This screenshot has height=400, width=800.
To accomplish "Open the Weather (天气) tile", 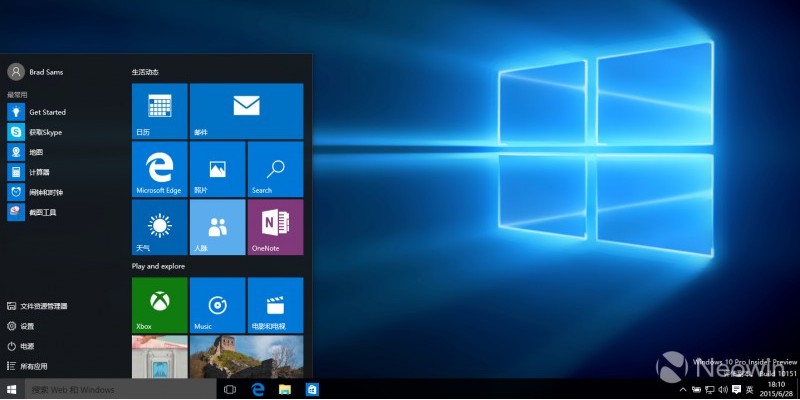I will coord(160,227).
